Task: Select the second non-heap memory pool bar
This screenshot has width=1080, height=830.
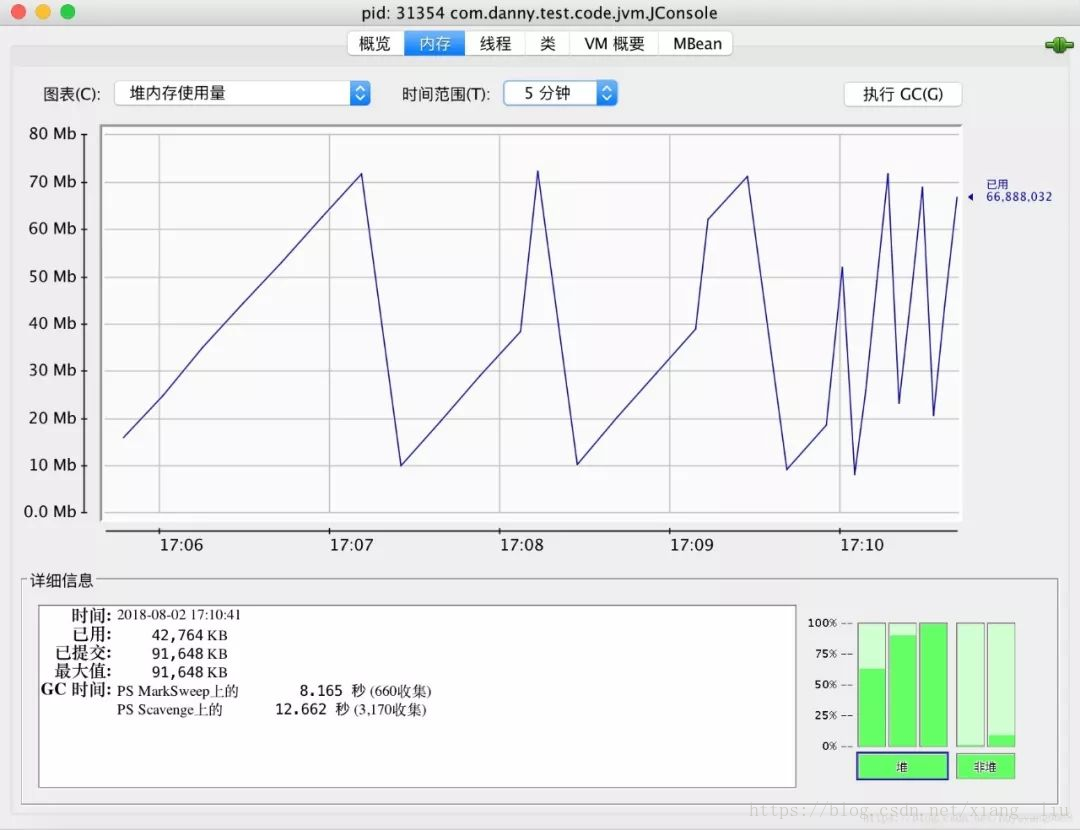Action: click(x=1001, y=684)
